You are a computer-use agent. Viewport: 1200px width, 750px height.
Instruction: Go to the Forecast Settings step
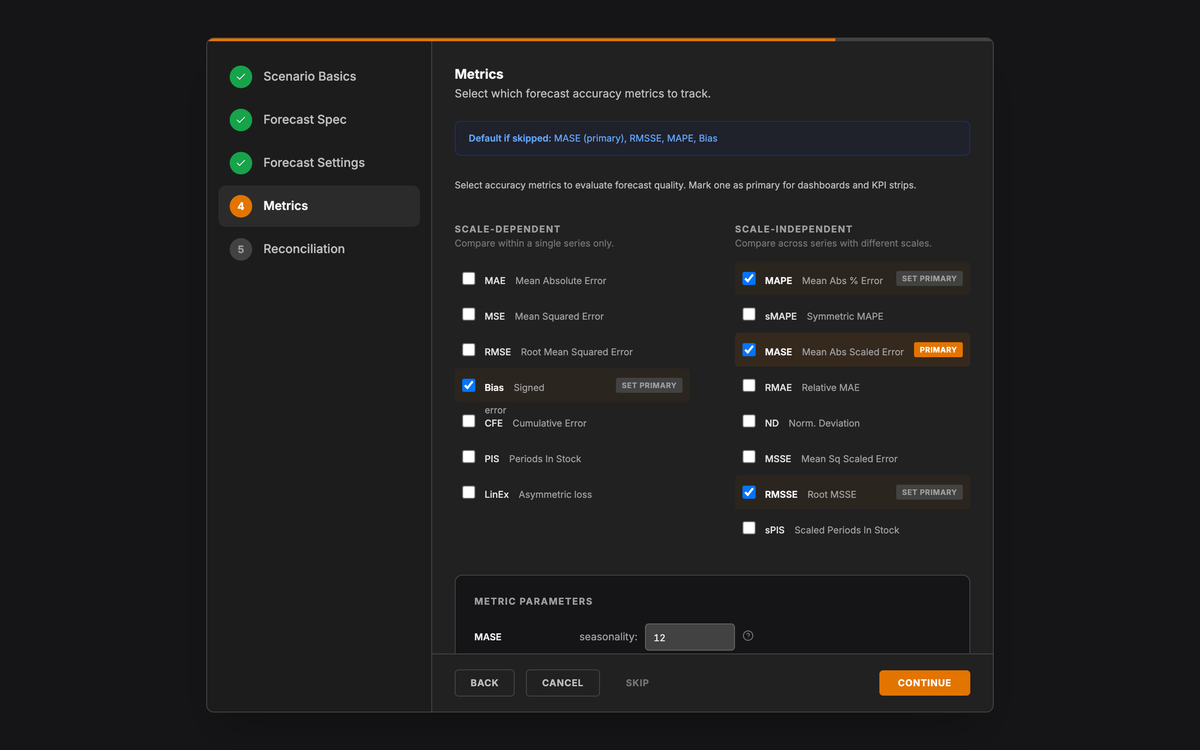(x=319, y=163)
